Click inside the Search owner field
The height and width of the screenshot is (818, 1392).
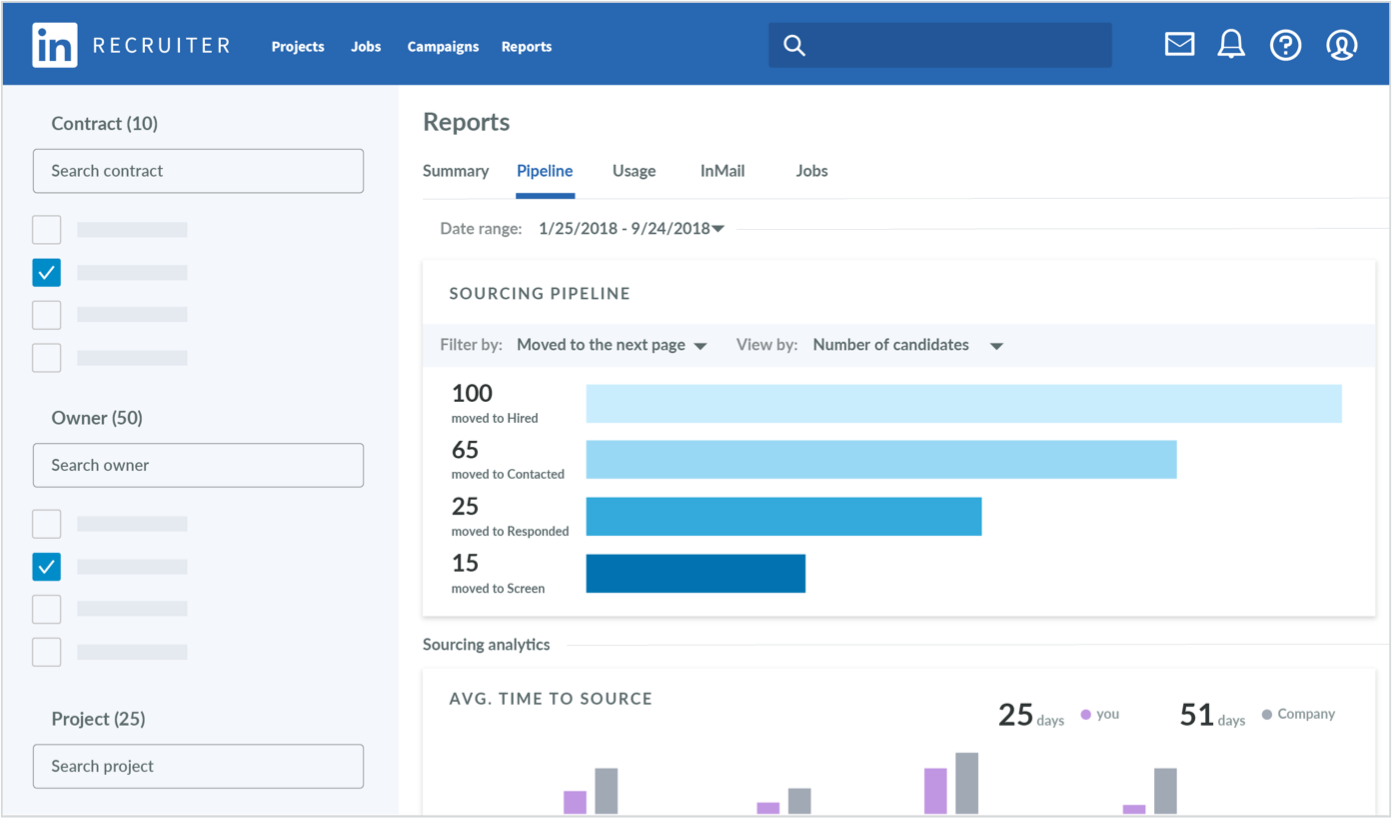click(198, 465)
